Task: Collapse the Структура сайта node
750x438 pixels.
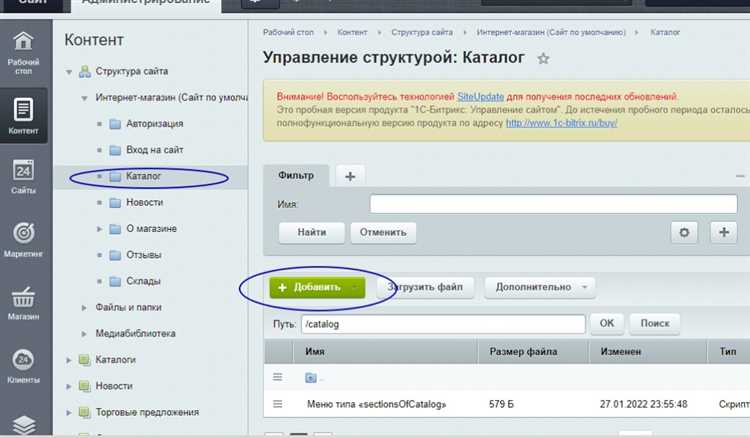Action: (69, 72)
